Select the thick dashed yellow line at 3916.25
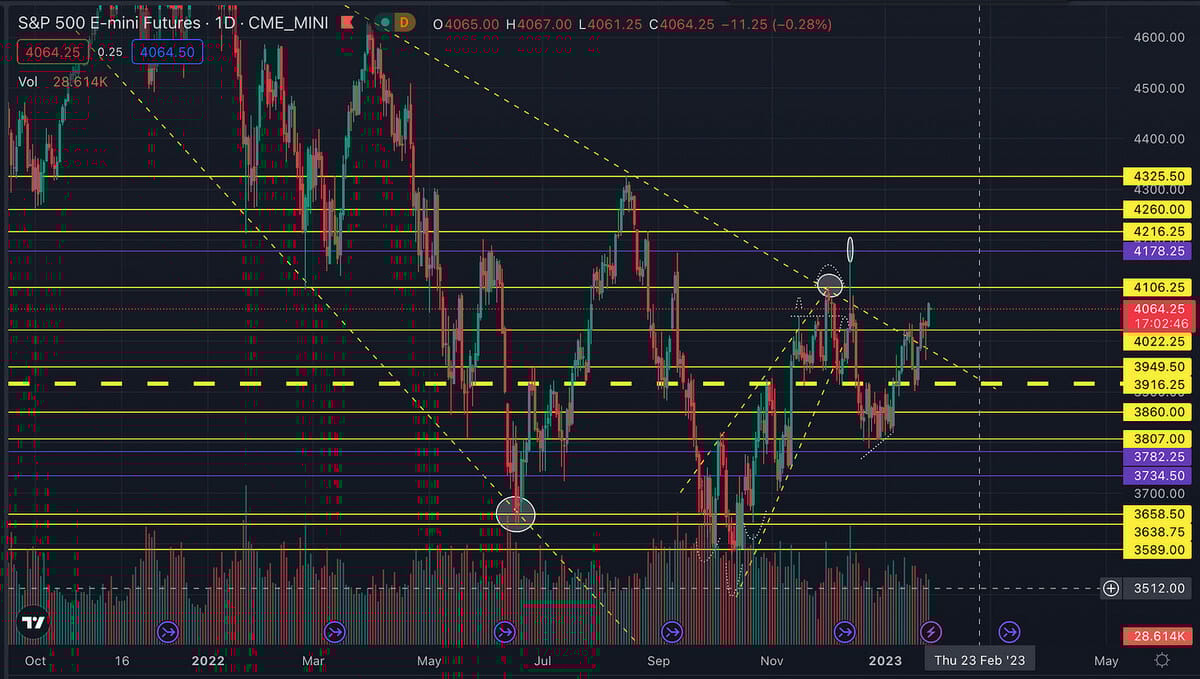This screenshot has width=1200, height=679. 565,384
